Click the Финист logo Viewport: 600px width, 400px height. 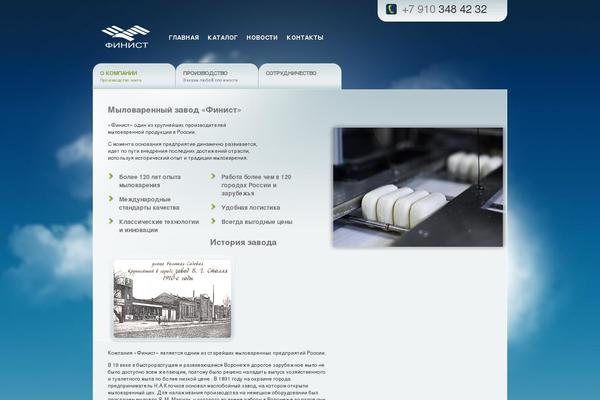[x=126, y=37]
